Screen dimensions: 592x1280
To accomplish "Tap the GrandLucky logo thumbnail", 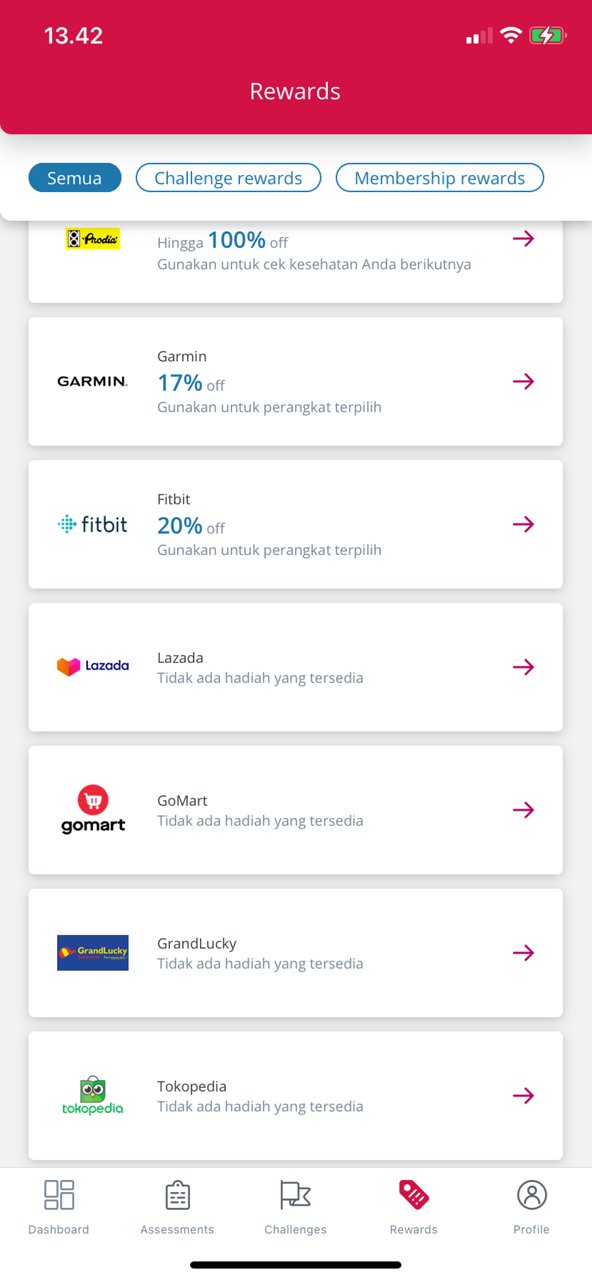I will [92, 953].
